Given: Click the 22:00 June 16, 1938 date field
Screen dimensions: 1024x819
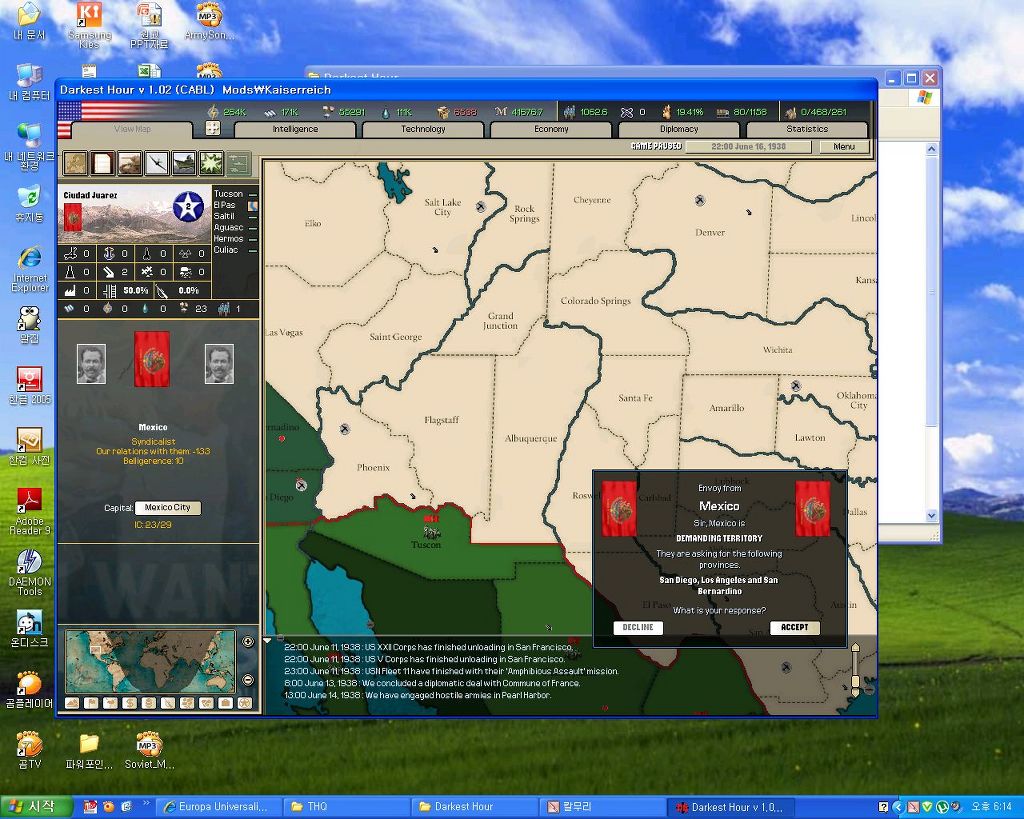Looking at the screenshot, I should coord(748,147).
